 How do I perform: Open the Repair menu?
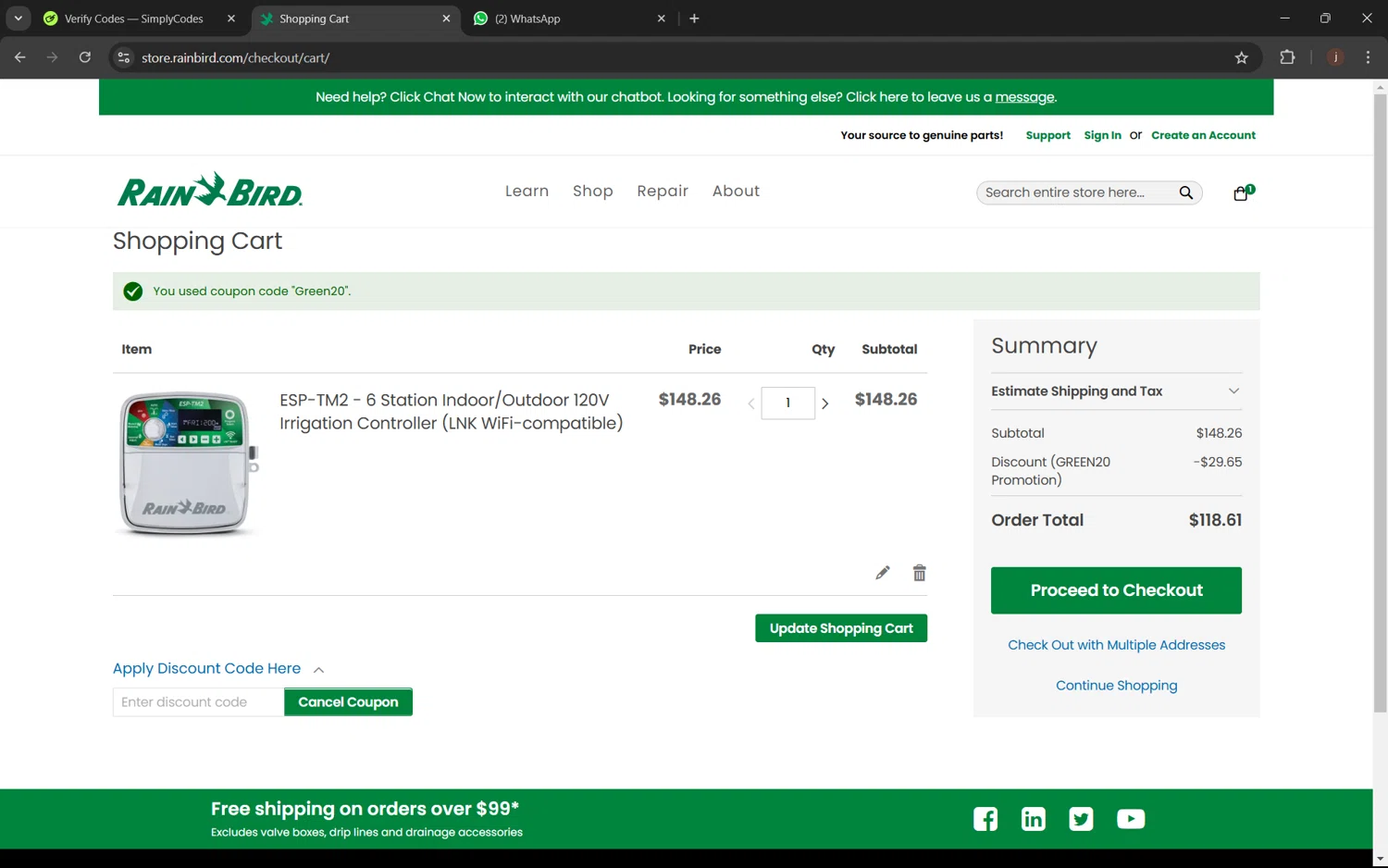pos(663,191)
